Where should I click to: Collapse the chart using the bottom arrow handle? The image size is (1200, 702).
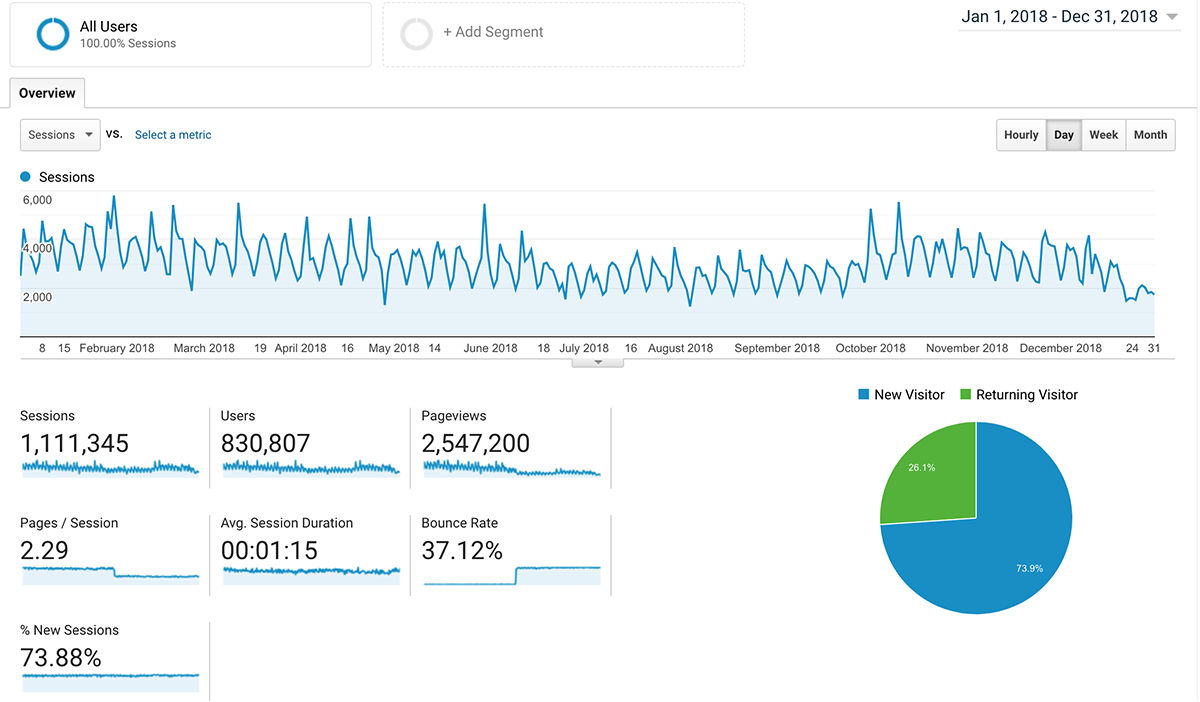(598, 362)
